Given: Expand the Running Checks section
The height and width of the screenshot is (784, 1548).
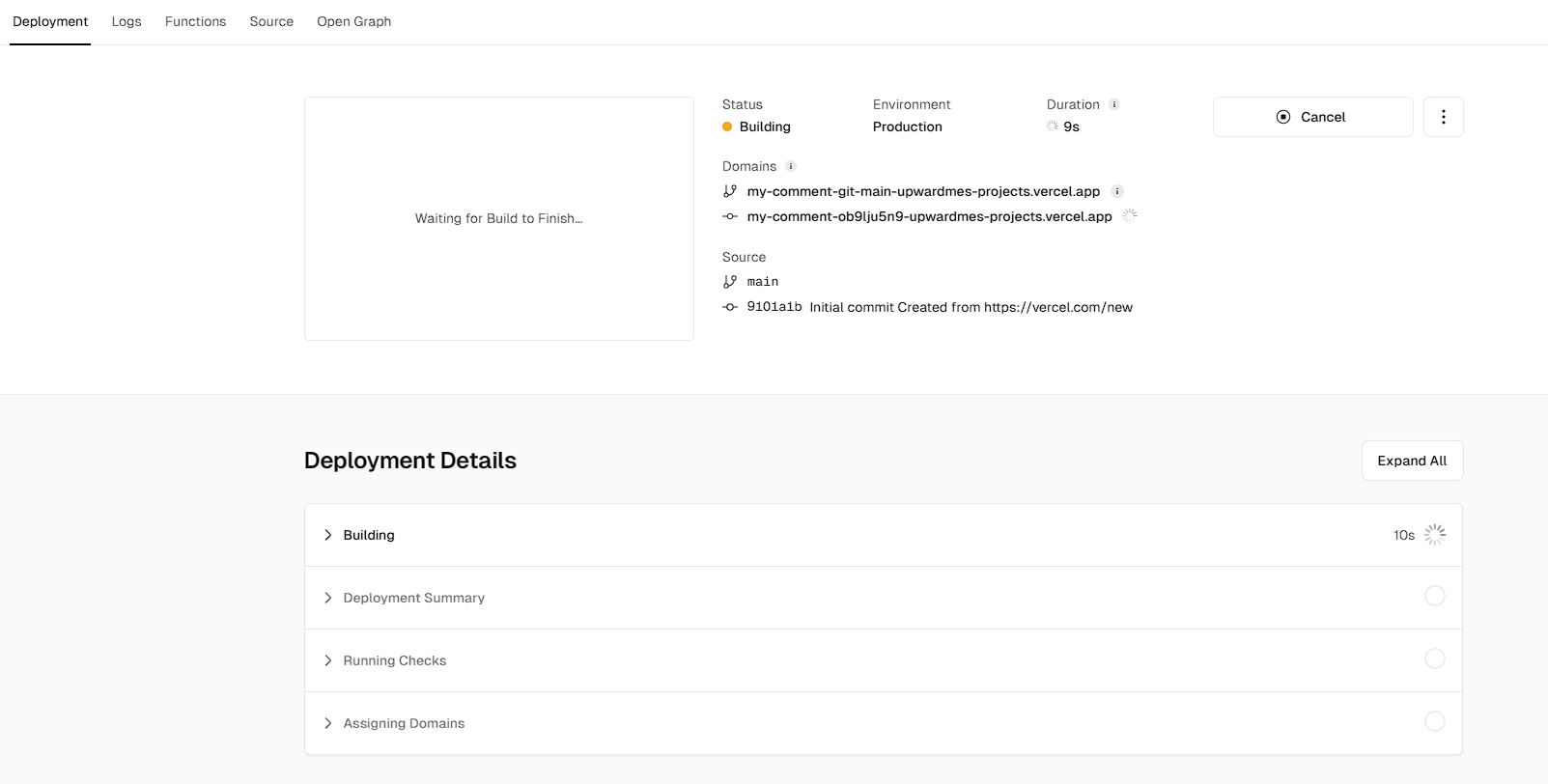Looking at the screenshot, I should [x=884, y=660].
